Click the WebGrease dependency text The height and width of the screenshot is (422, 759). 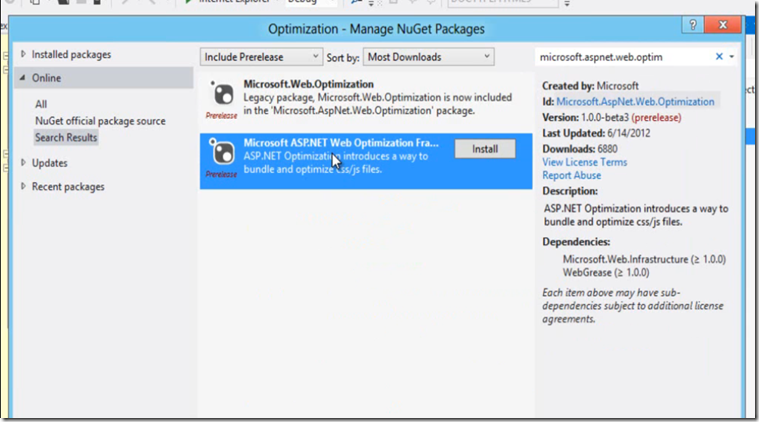(x=606, y=272)
